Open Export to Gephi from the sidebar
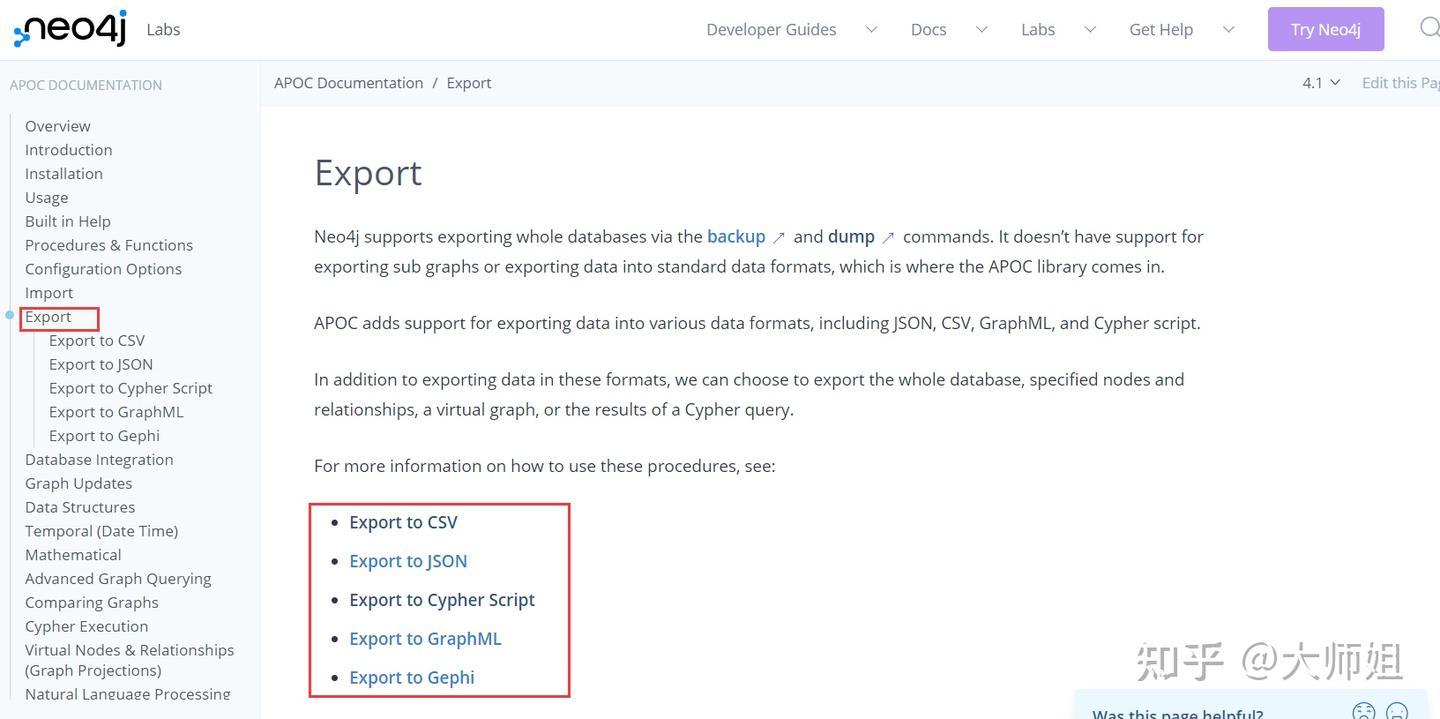The width and height of the screenshot is (1440, 719). 104,435
